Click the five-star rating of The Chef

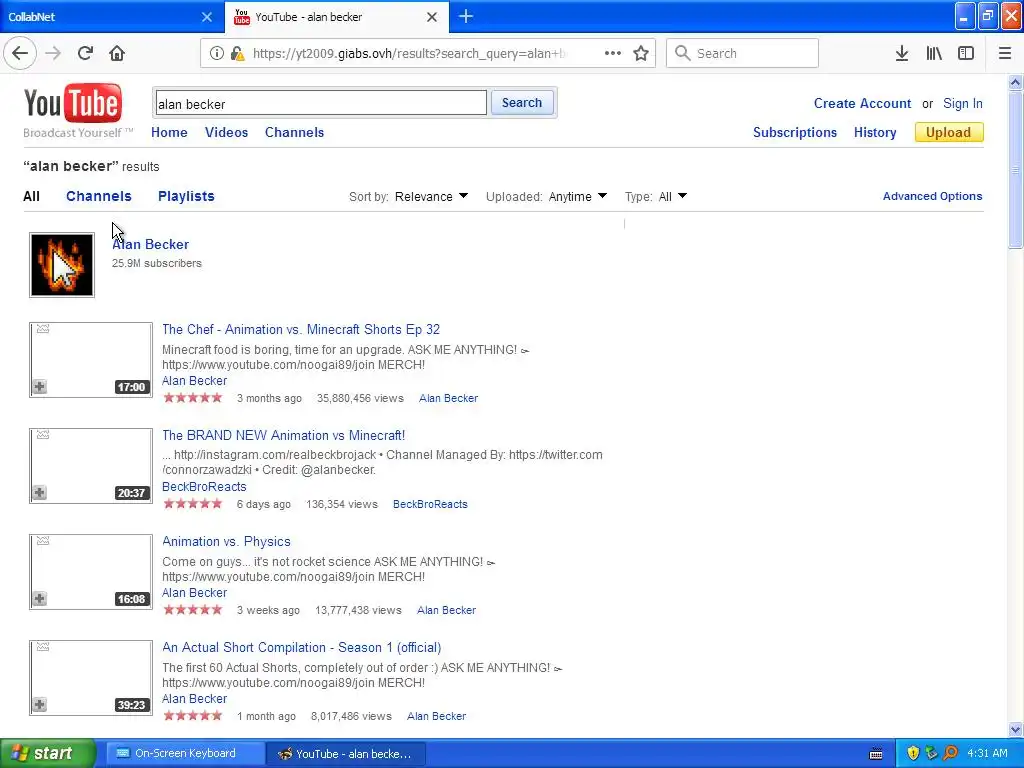coord(193,398)
